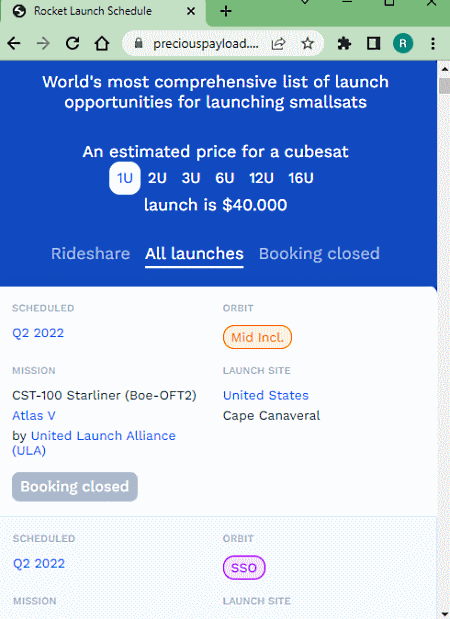Click the Mid Incl. orbit badge

pyautogui.click(x=257, y=337)
